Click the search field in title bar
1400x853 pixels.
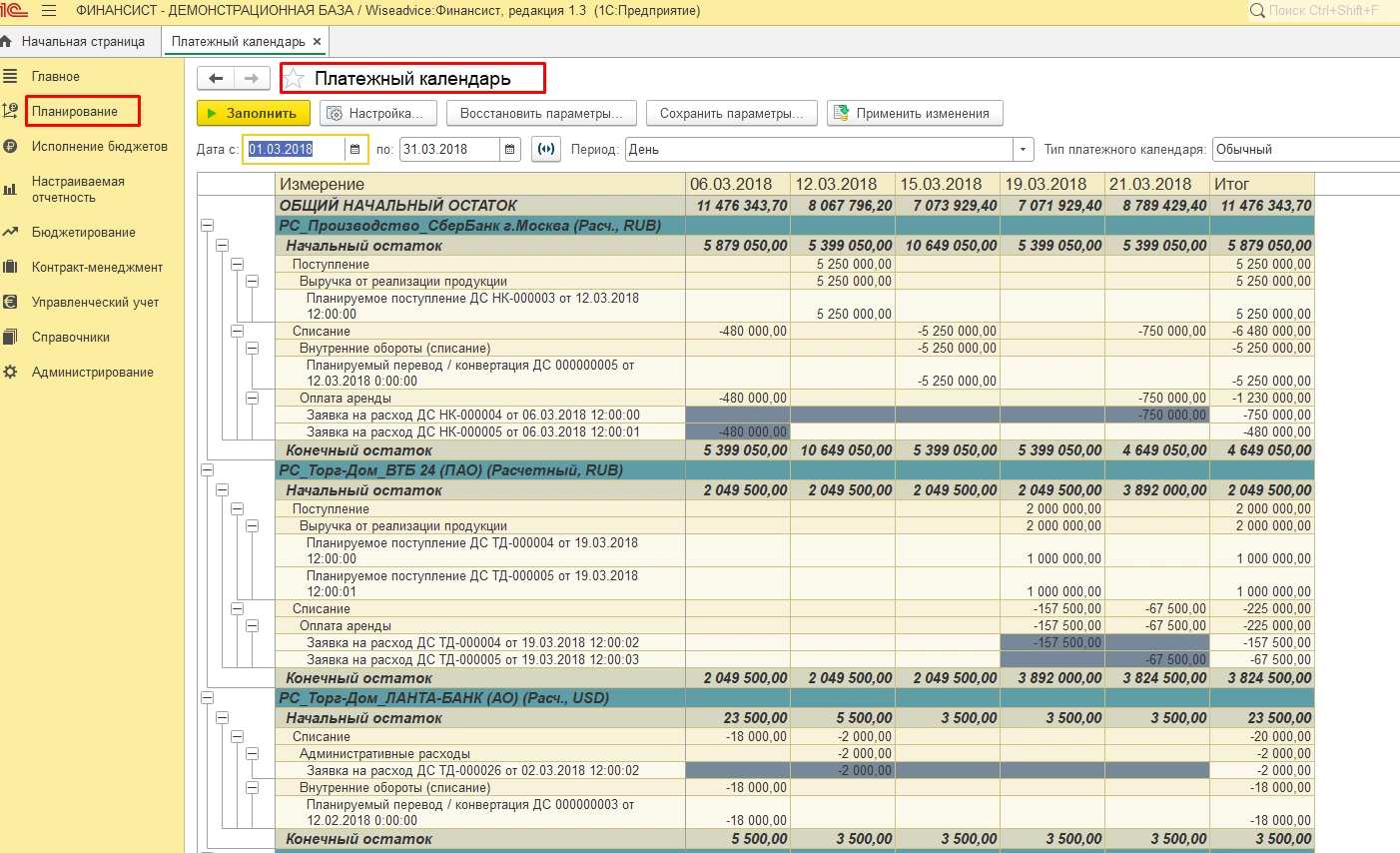pos(1323,11)
